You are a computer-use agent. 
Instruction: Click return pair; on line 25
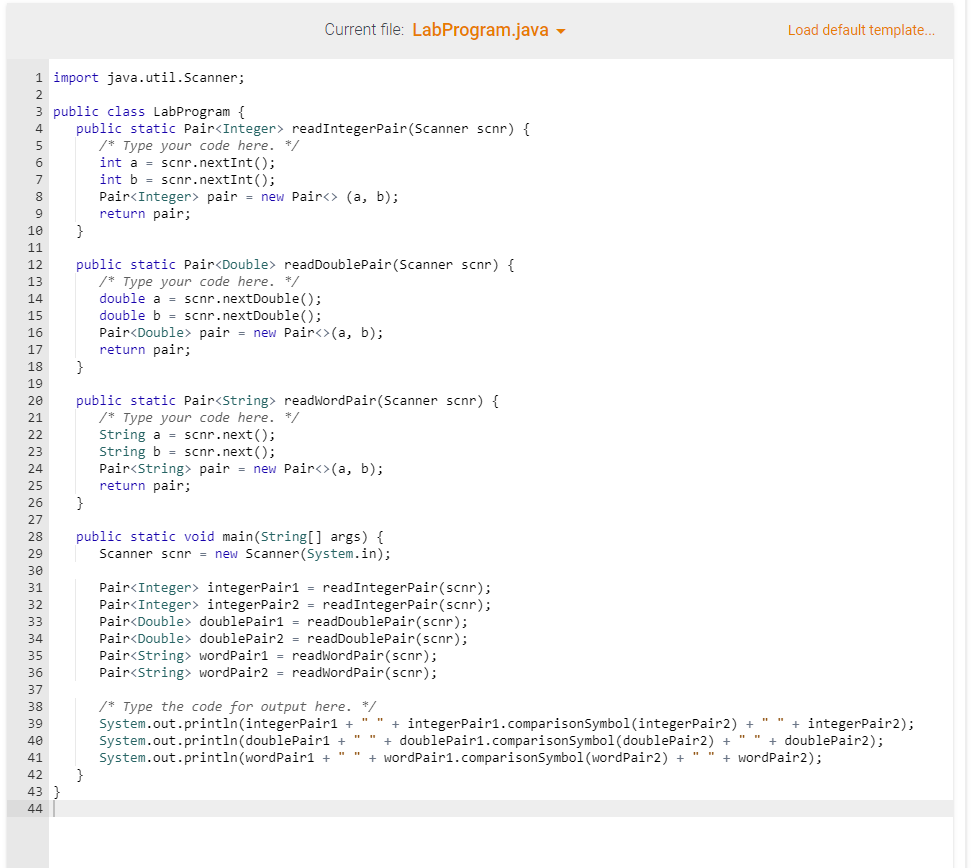(x=145, y=486)
